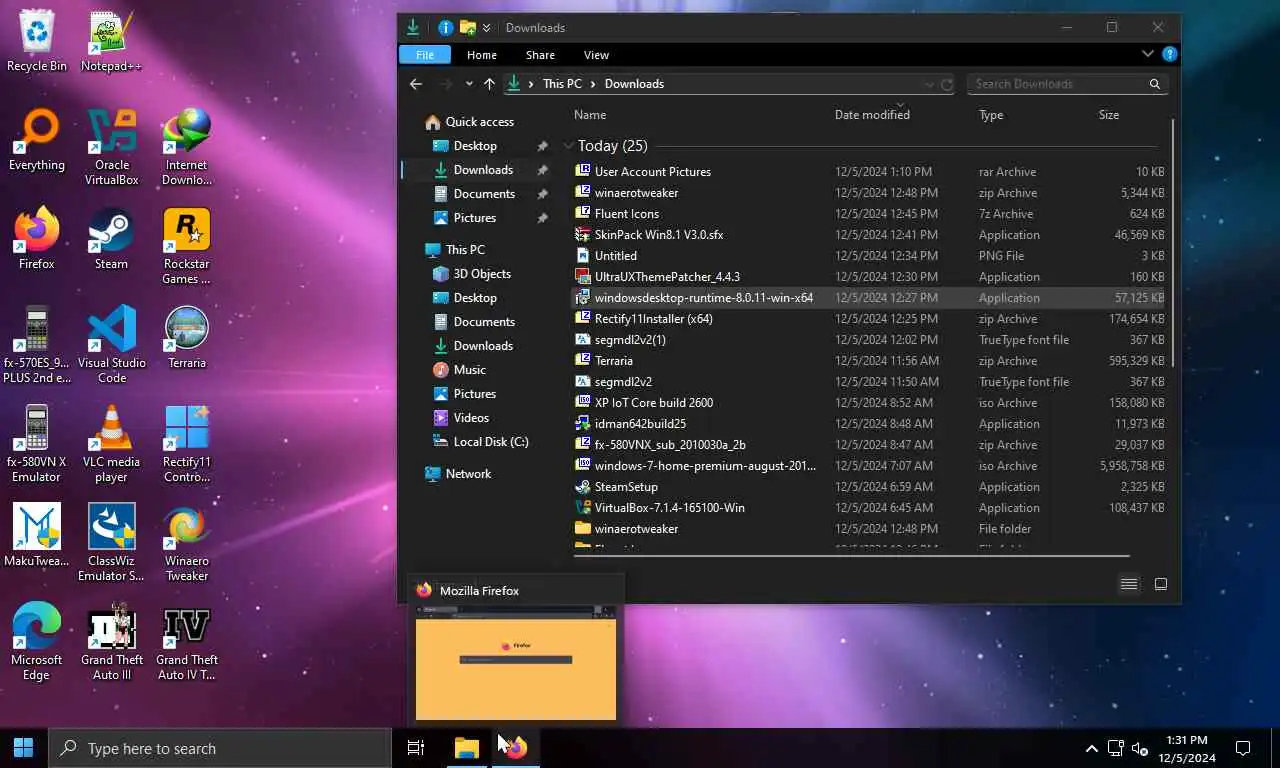Click Type here to search box

(220, 748)
